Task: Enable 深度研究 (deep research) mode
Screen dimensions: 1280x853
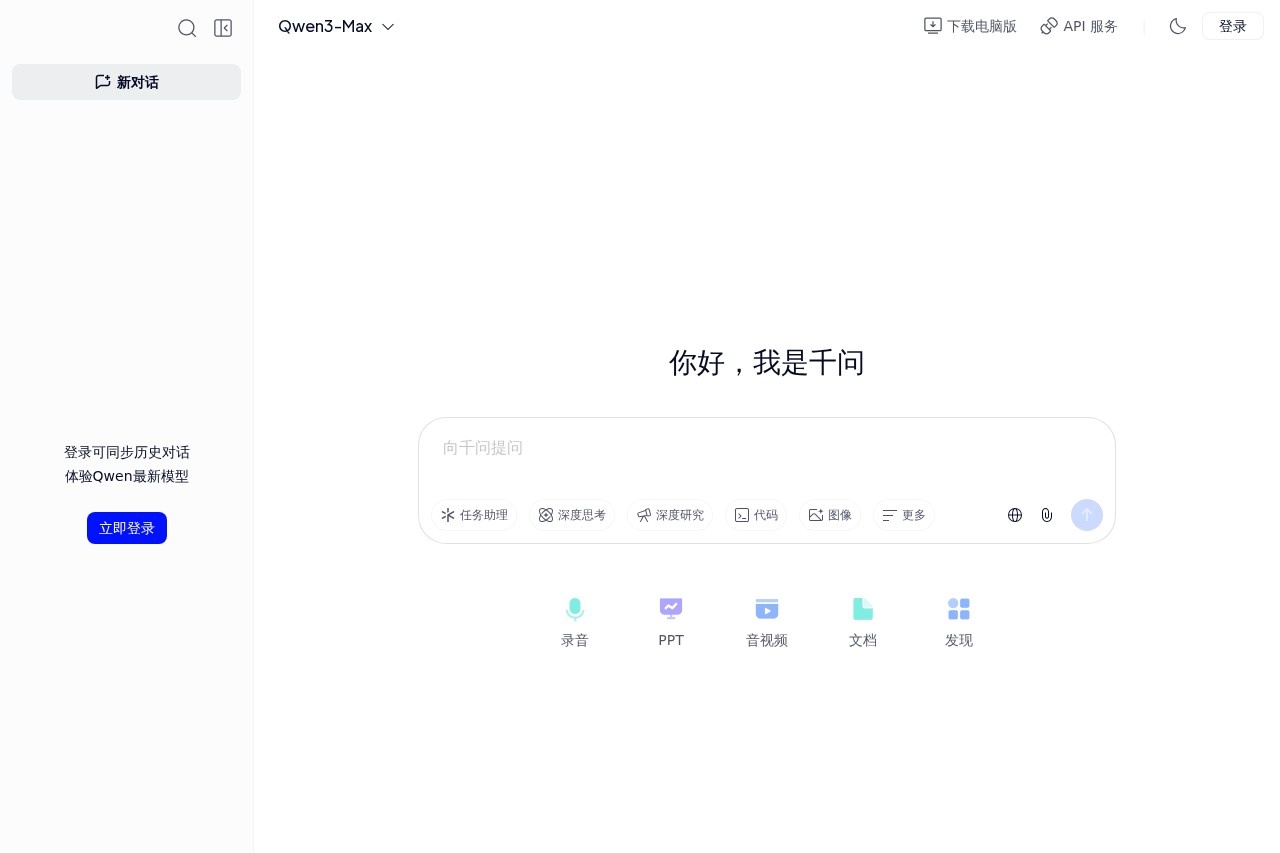Action: (670, 515)
